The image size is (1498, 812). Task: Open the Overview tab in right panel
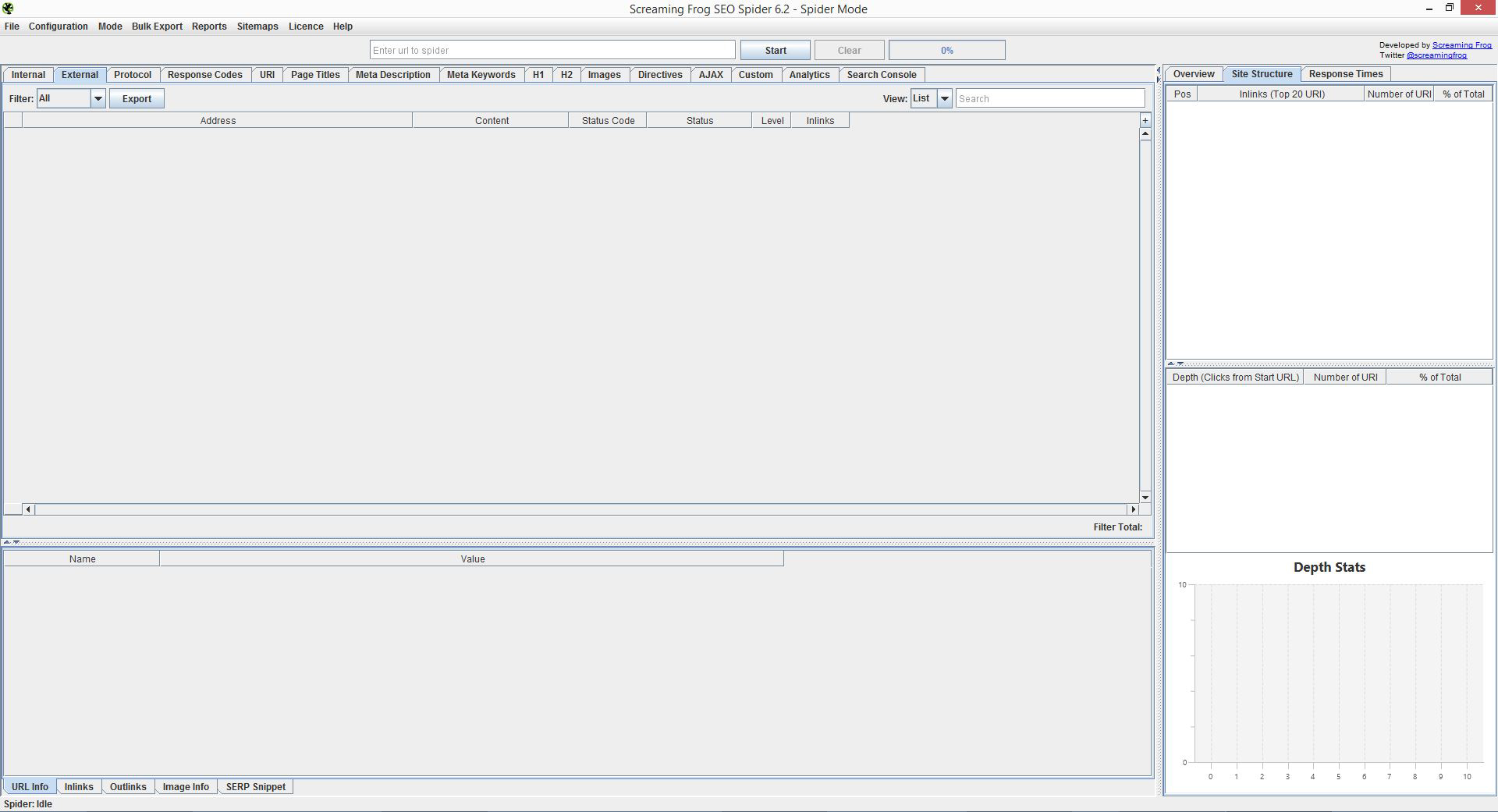[1194, 74]
